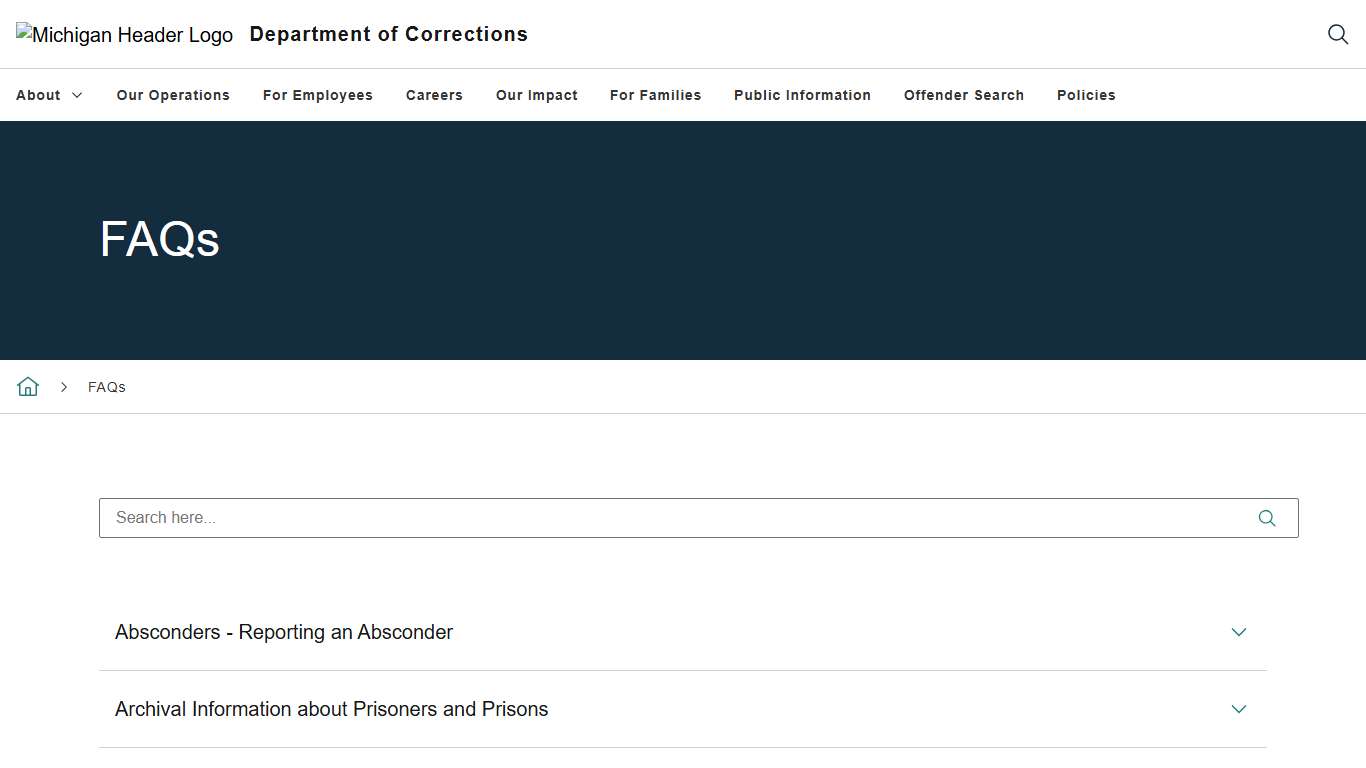Open the For Families section
The image size is (1366, 768).
(656, 95)
